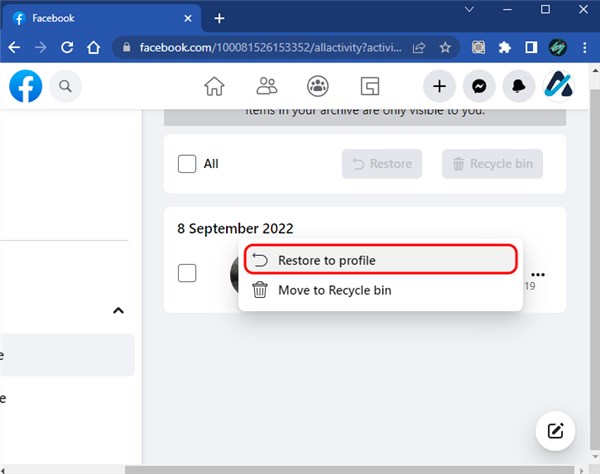Collapse the sidebar section with the chevron
This screenshot has height=474, width=600.
pyautogui.click(x=119, y=310)
